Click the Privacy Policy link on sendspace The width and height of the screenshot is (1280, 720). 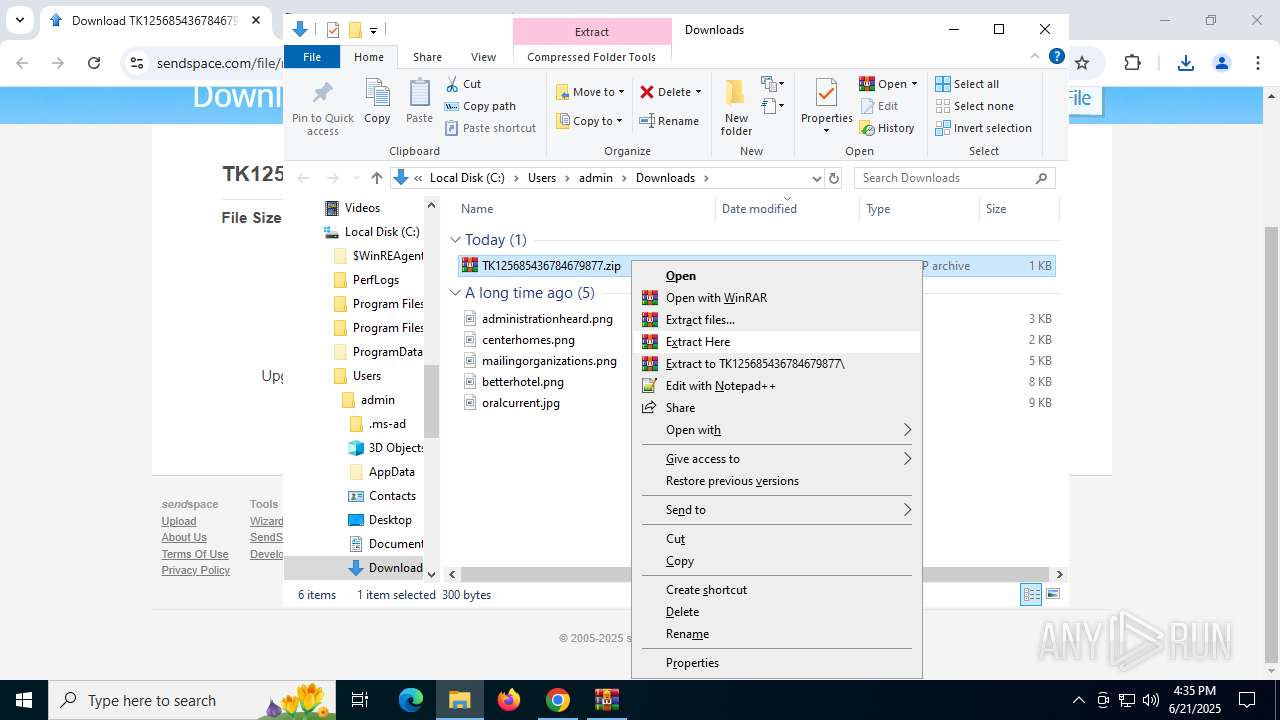tap(196, 570)
